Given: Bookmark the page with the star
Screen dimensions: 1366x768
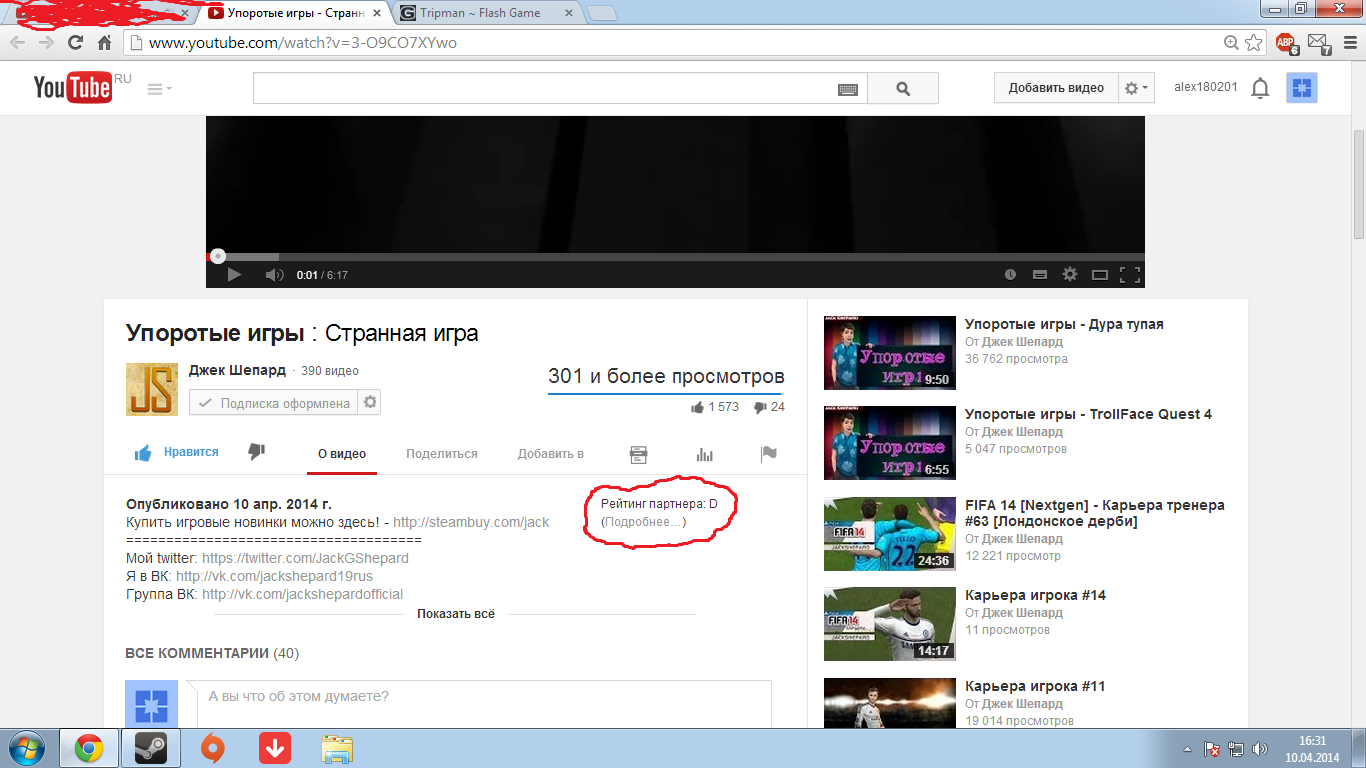Looking at the screenshot, I should [1254, 43].
